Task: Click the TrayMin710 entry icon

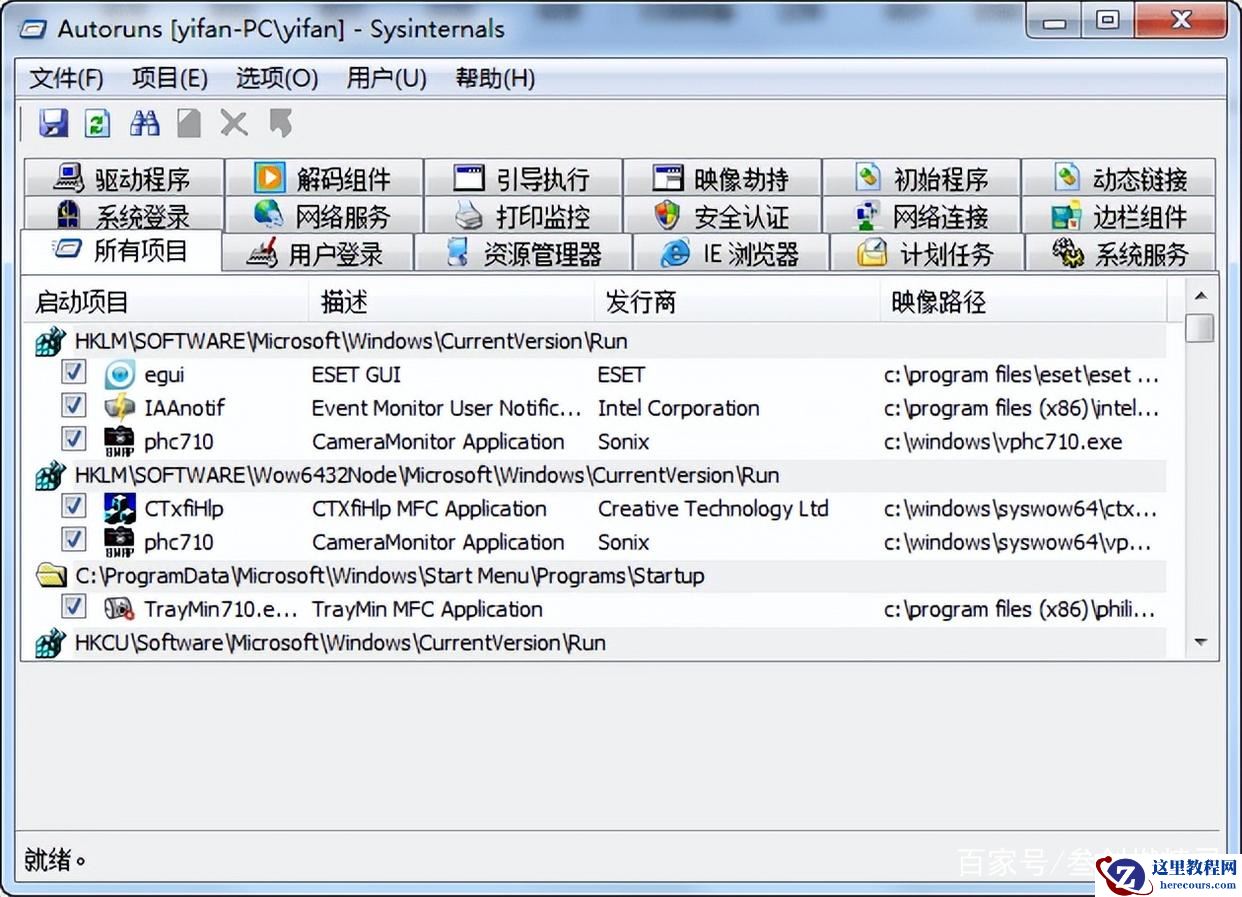Action: [119, 609]
